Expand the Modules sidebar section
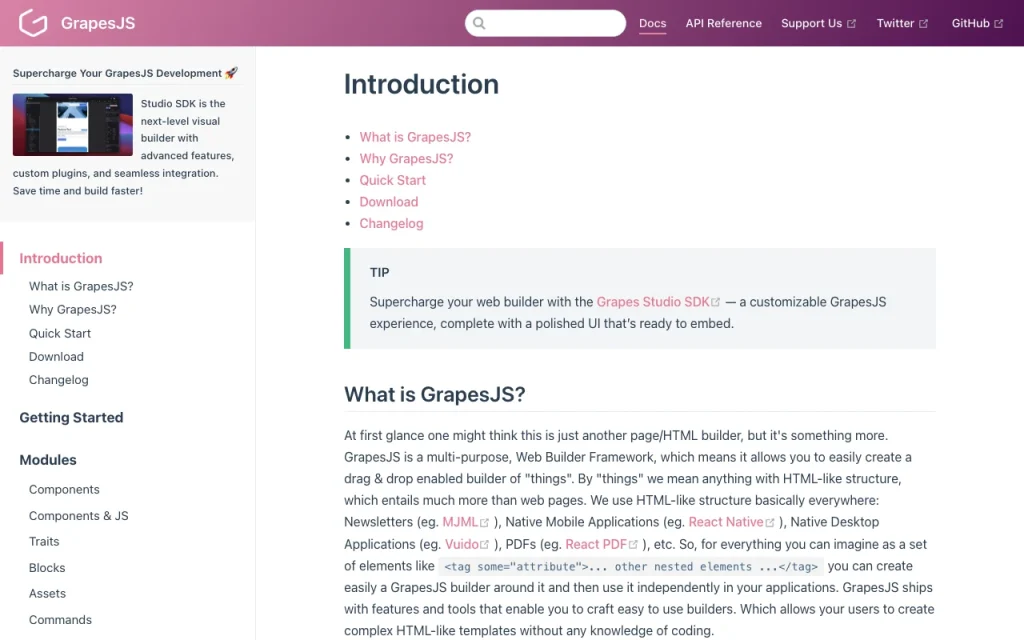This screenshot has width=1024, height=640. [x=48, y=460]
